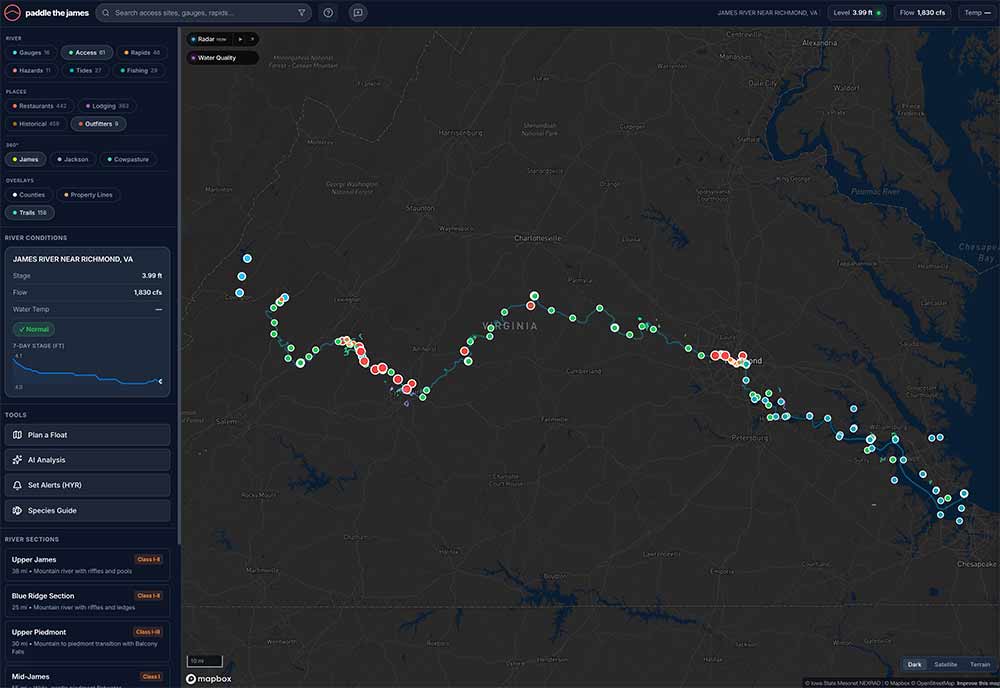Switch to the Satellite basemap
The width and height of the screenshot is (1000, 688).
coord(945,664)
